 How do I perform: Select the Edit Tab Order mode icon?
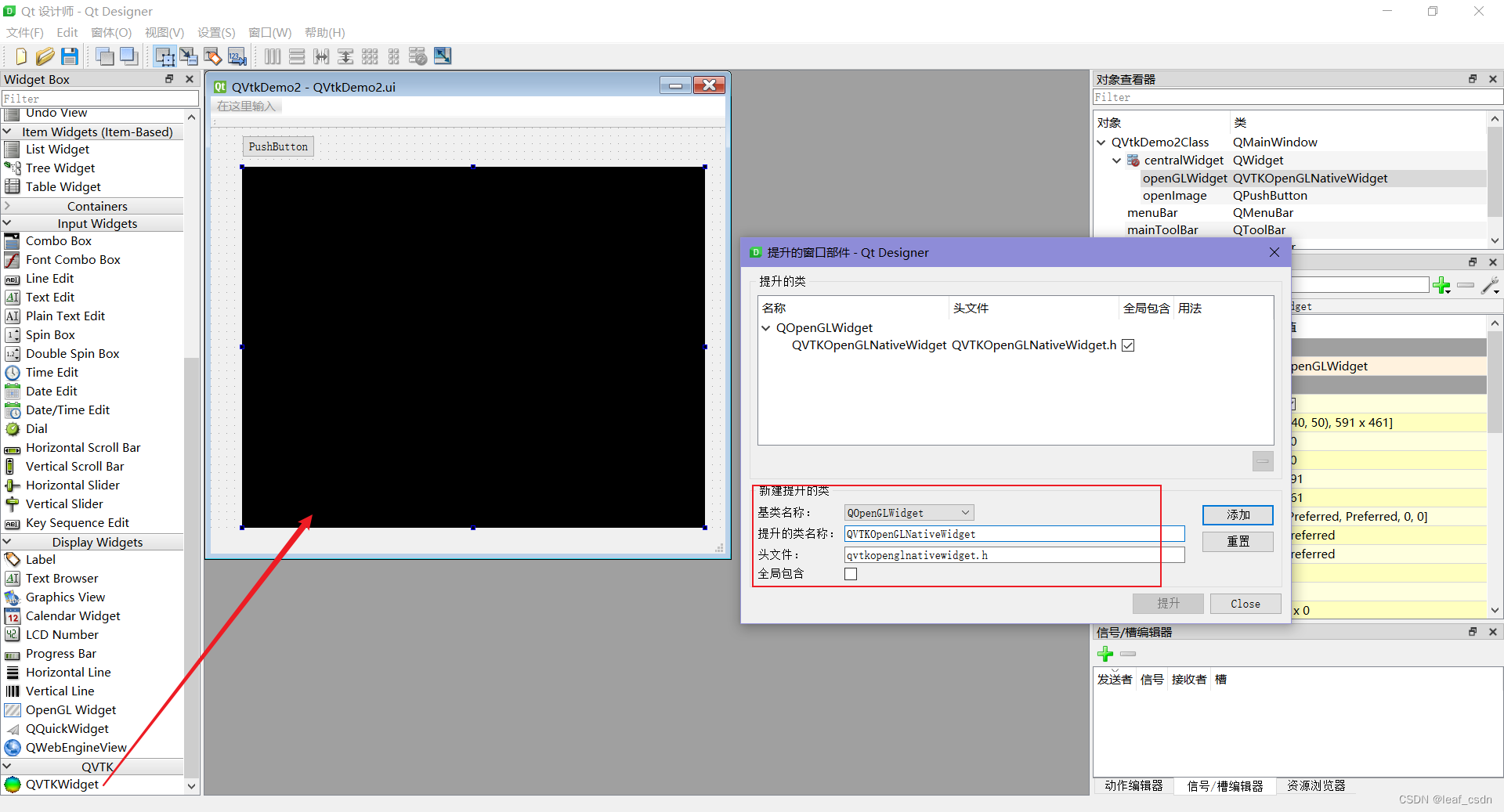(237, 56)
